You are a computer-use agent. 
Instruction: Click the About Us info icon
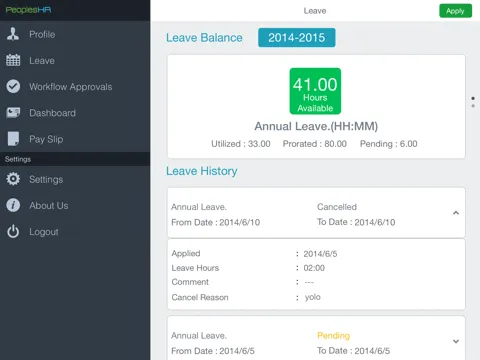click(x=13, y=205)
